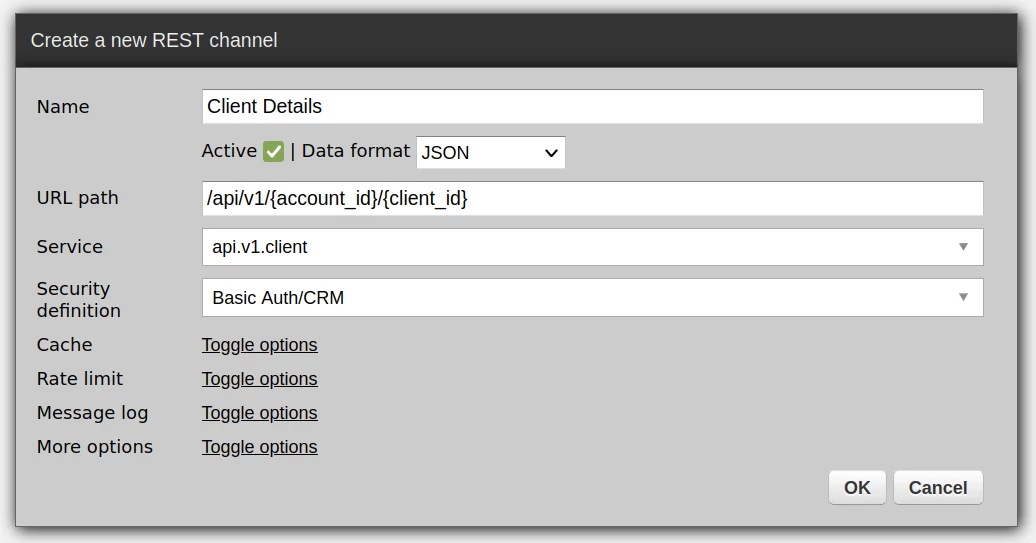This screenshot has height=543, width=1036.
Task: Click the Name input field
Action: click(592, 107)
